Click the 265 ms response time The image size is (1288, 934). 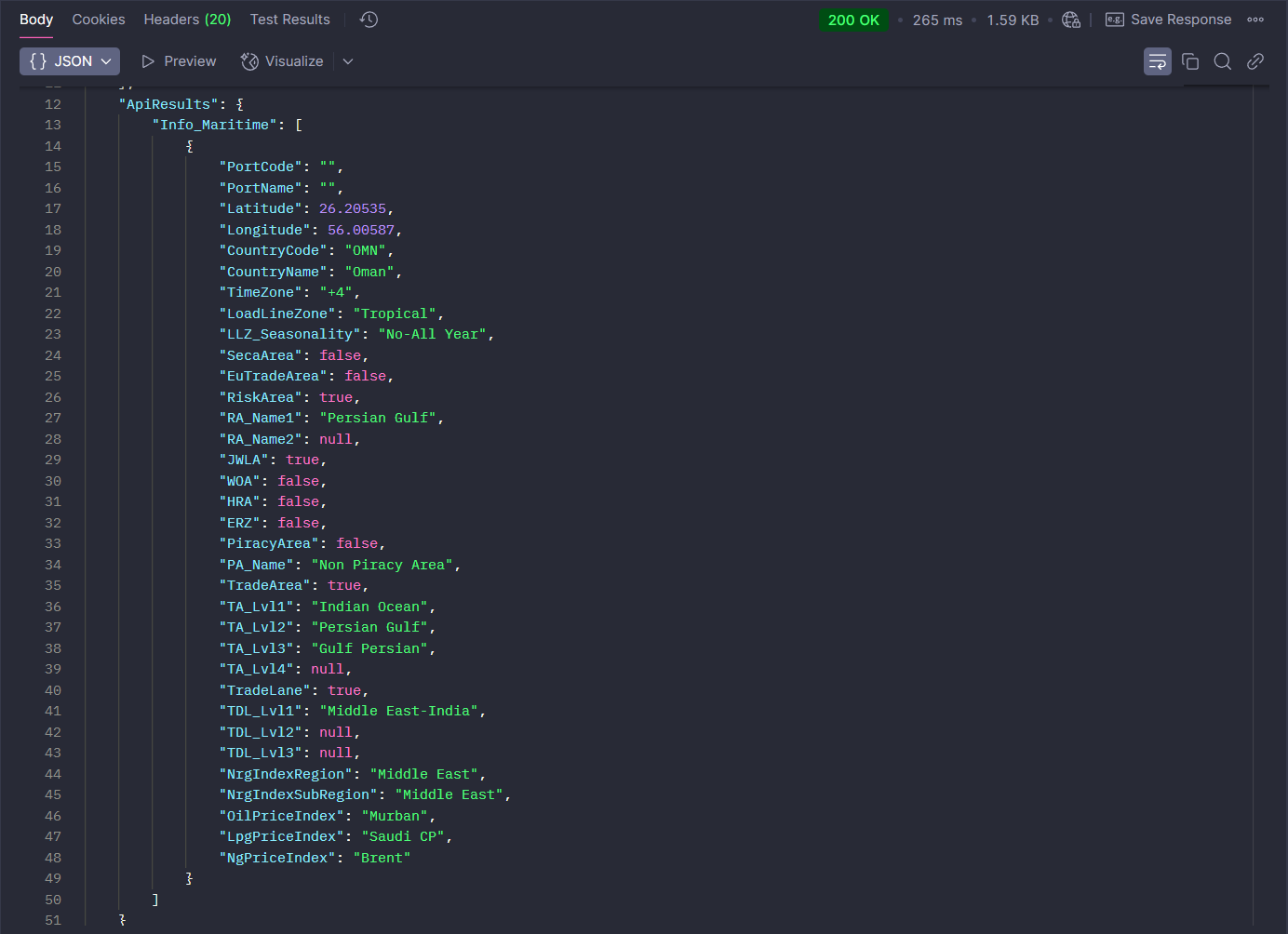point(937,20)
